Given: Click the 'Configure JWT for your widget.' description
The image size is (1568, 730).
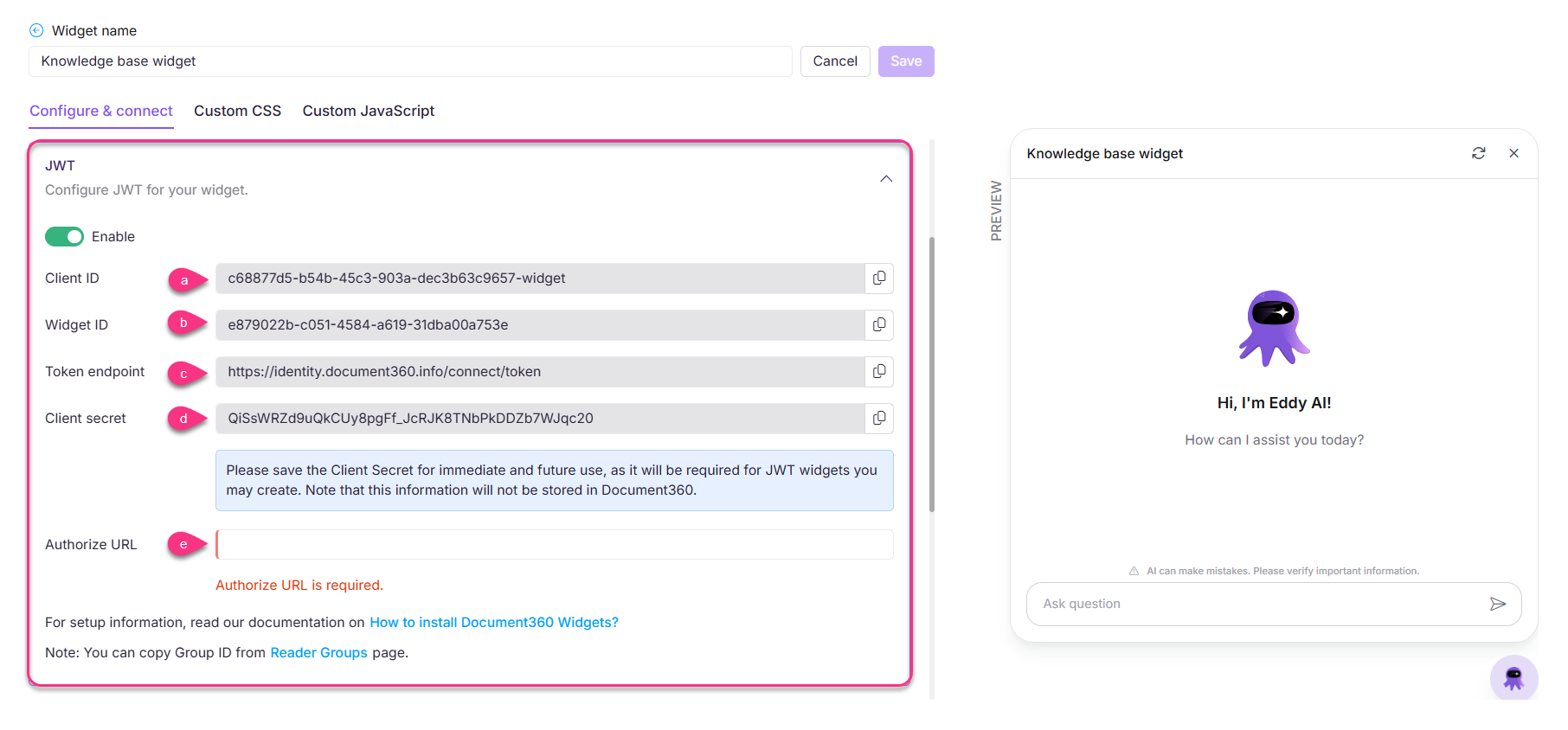Looking at the screenshot, I should [x=146, y=190].
